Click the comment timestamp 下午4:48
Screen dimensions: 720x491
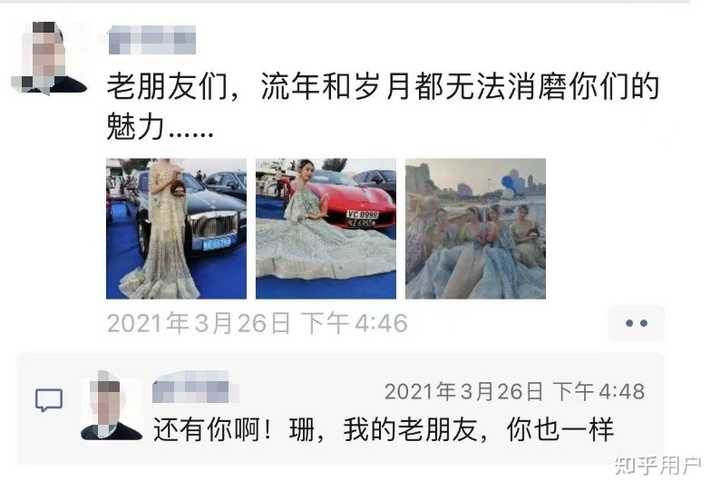pyautogui.click(x=599, y=392)
